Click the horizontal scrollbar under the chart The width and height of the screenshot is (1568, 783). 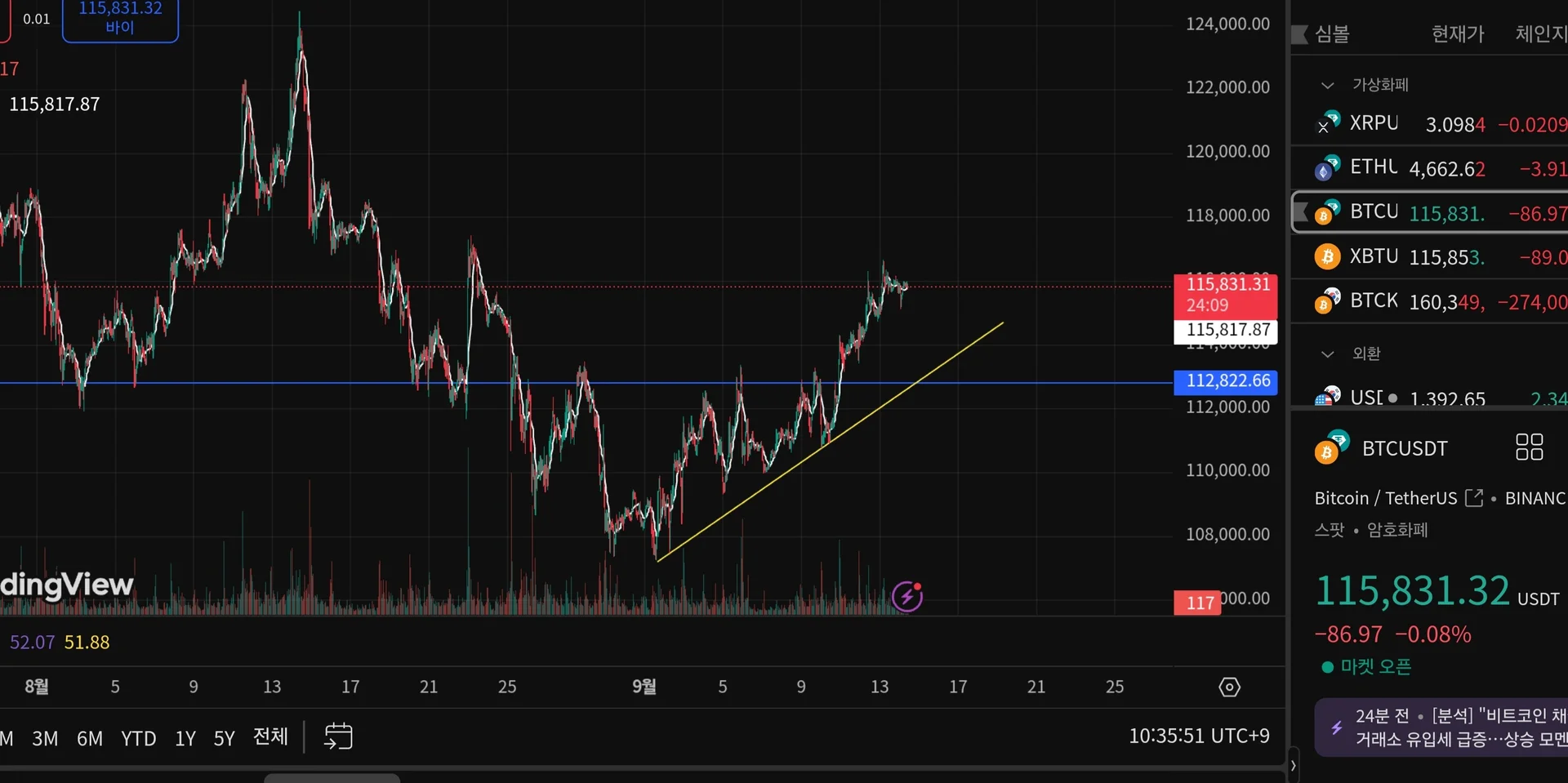pos(332,778)
